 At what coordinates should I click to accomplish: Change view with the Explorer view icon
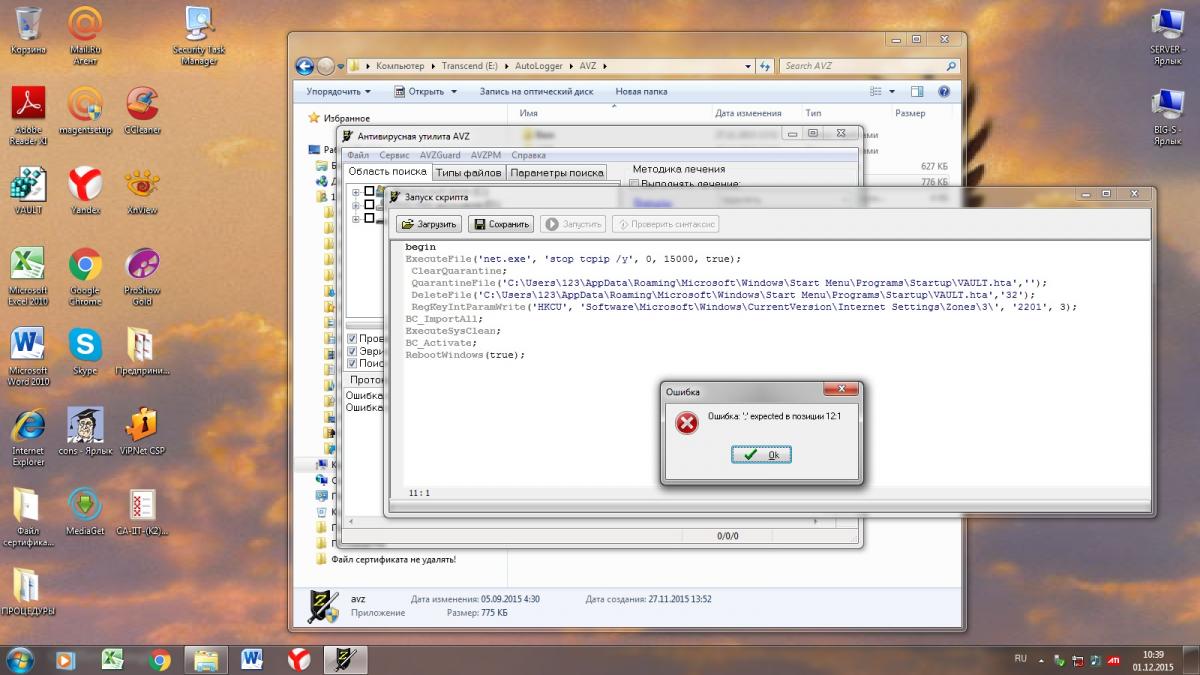coord(877,91)
